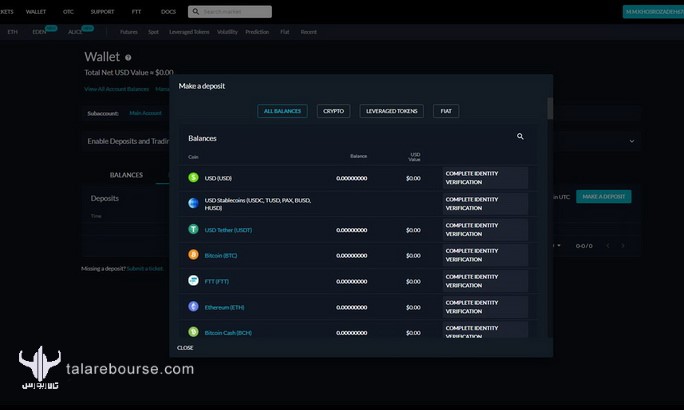Open the ETH market shortcut
The width and height of the screenshot is (684, 410).
(13, 32)
